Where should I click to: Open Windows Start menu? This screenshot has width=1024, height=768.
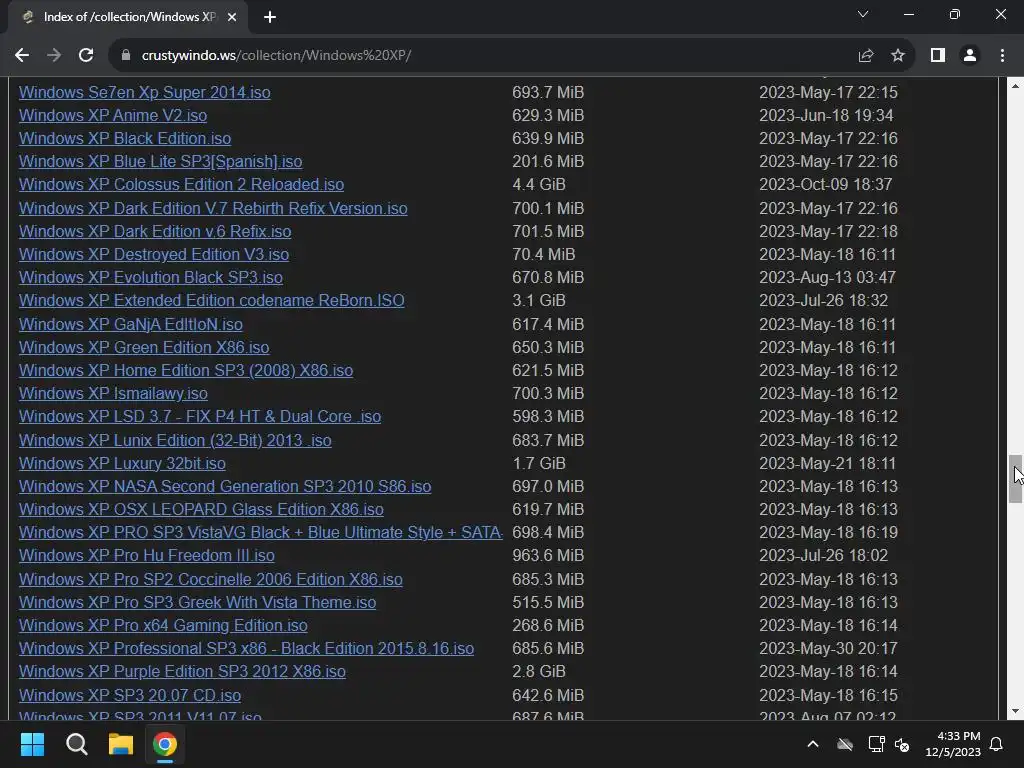tap(32, 744)
